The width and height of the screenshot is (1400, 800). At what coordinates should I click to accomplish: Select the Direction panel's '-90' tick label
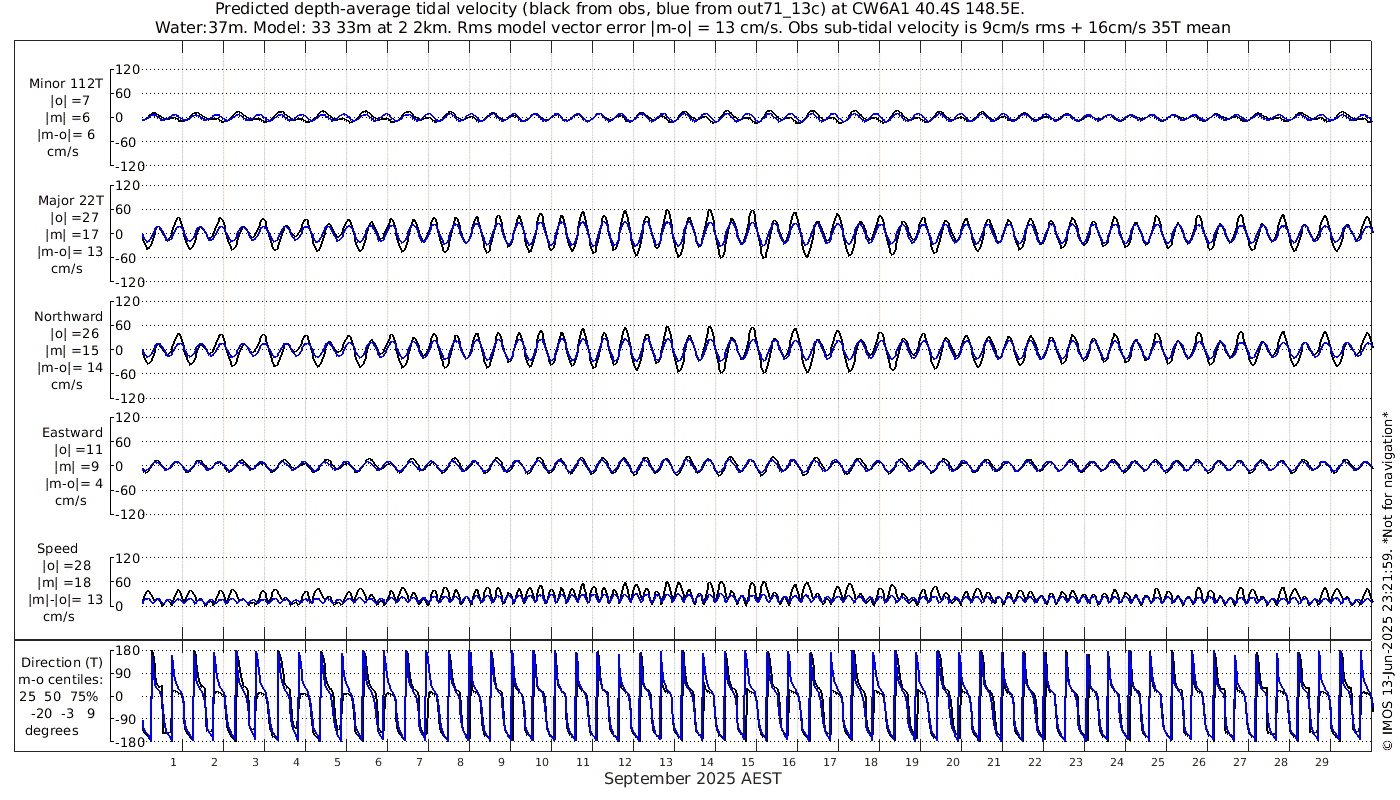pos(125,719)
